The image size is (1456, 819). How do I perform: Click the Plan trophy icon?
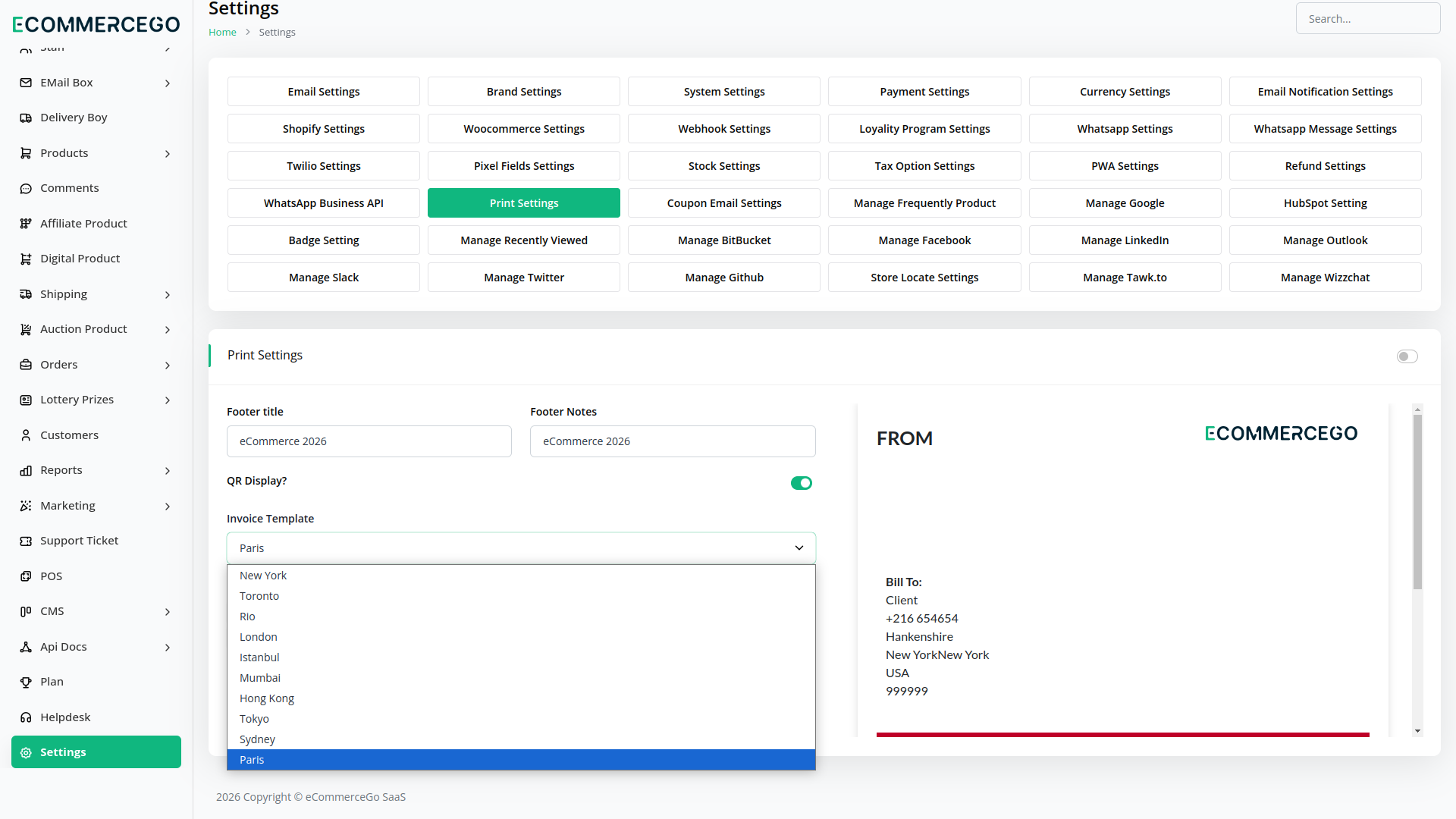pos(26,682)
